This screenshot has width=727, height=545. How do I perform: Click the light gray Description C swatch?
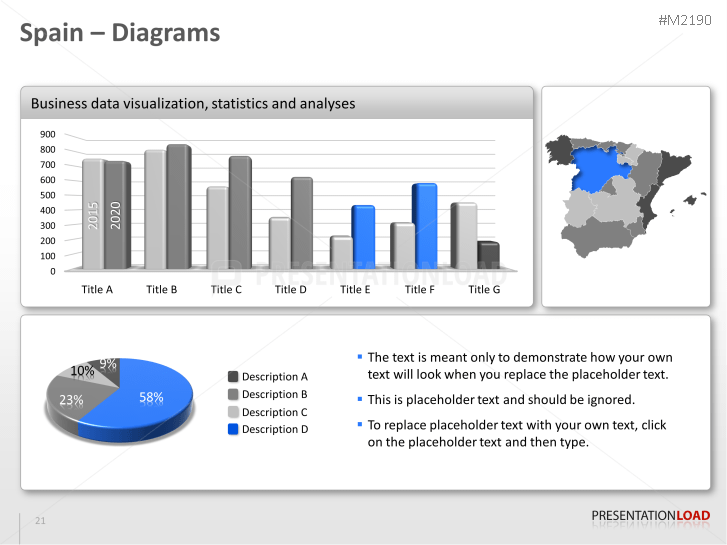pyautogui.click(x=233, y=412)
